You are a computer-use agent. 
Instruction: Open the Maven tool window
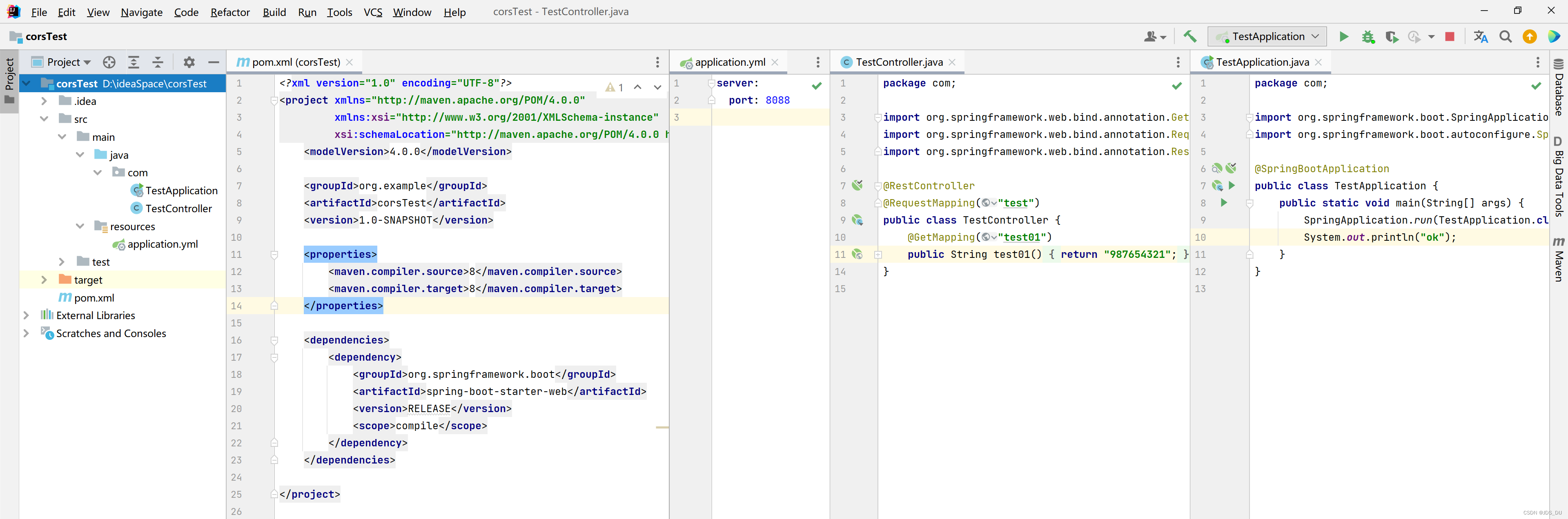click(1558, 259)
